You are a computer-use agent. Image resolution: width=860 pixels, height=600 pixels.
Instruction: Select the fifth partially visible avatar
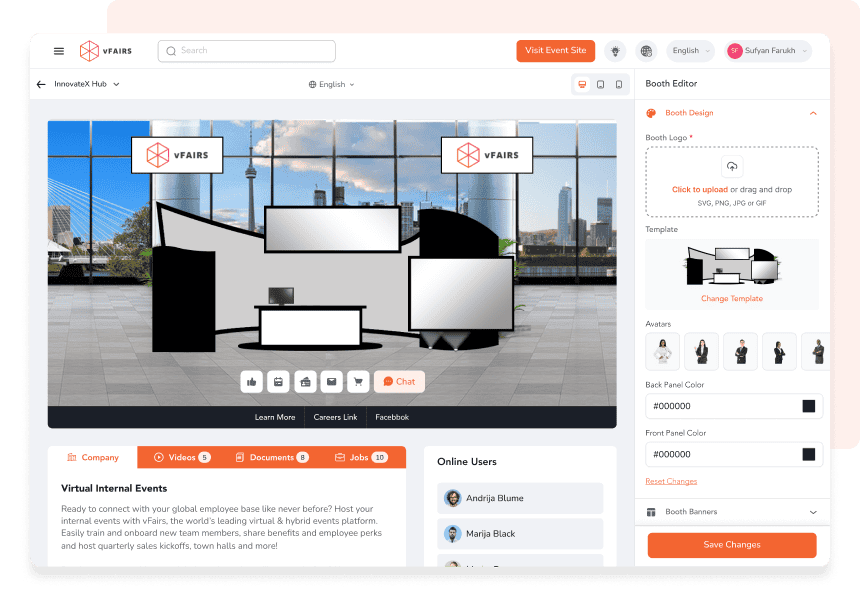(x=816, y=352)
